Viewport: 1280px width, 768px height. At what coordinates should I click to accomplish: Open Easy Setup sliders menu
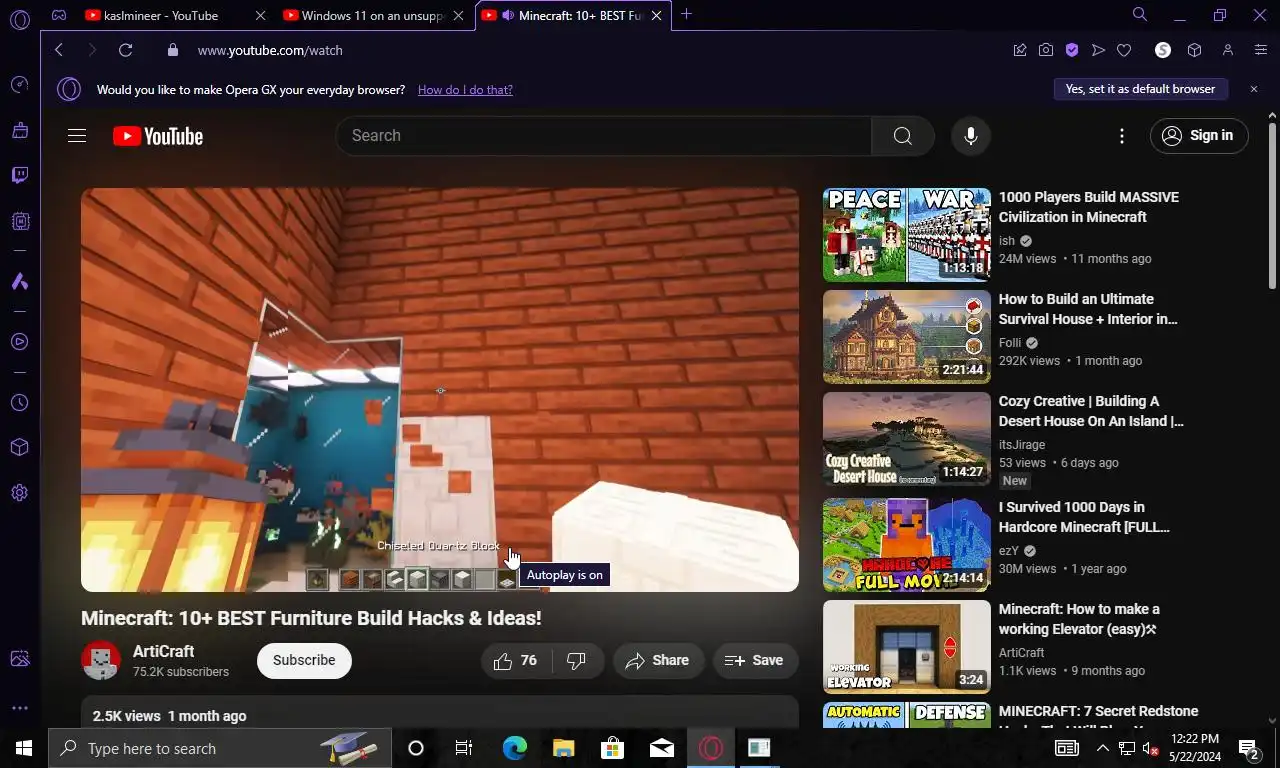(x=1261, y=50)
